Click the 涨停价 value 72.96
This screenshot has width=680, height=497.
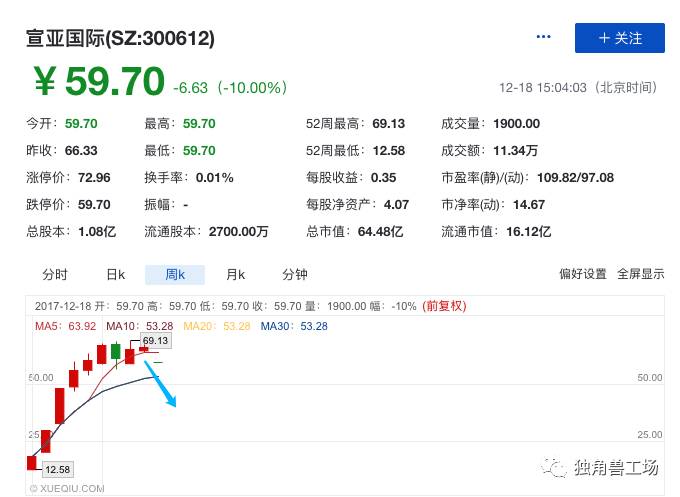click(x=94, y=177)
